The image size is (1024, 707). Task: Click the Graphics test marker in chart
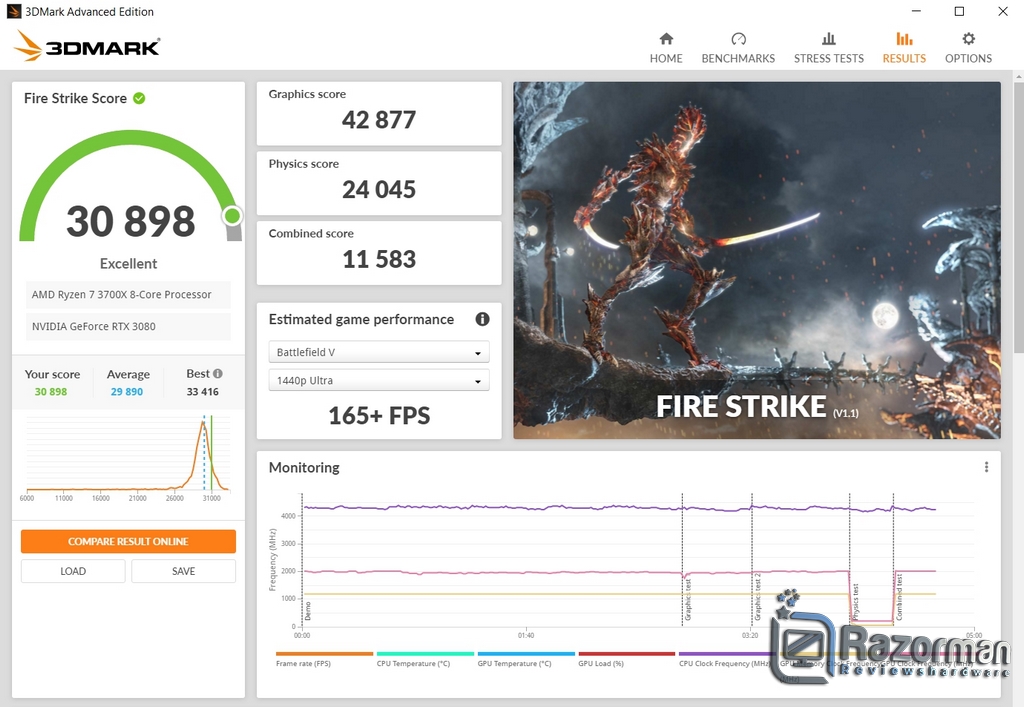688,600
